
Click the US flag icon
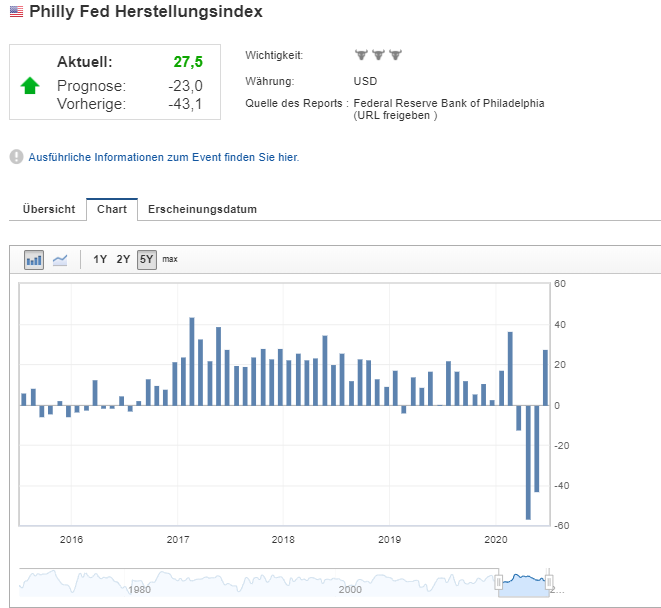[16, 12]
